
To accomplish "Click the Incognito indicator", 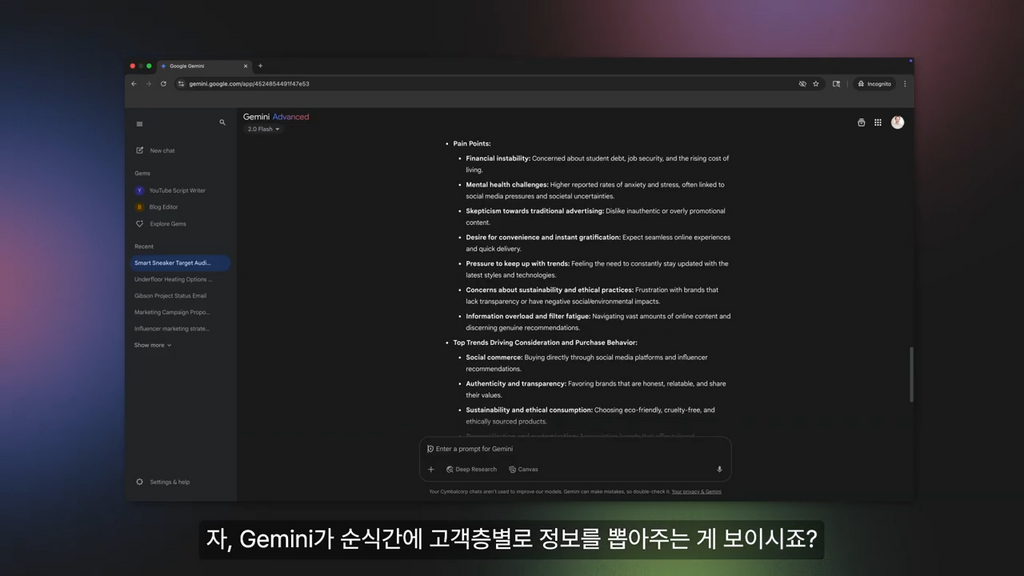I will click(874, 84).
